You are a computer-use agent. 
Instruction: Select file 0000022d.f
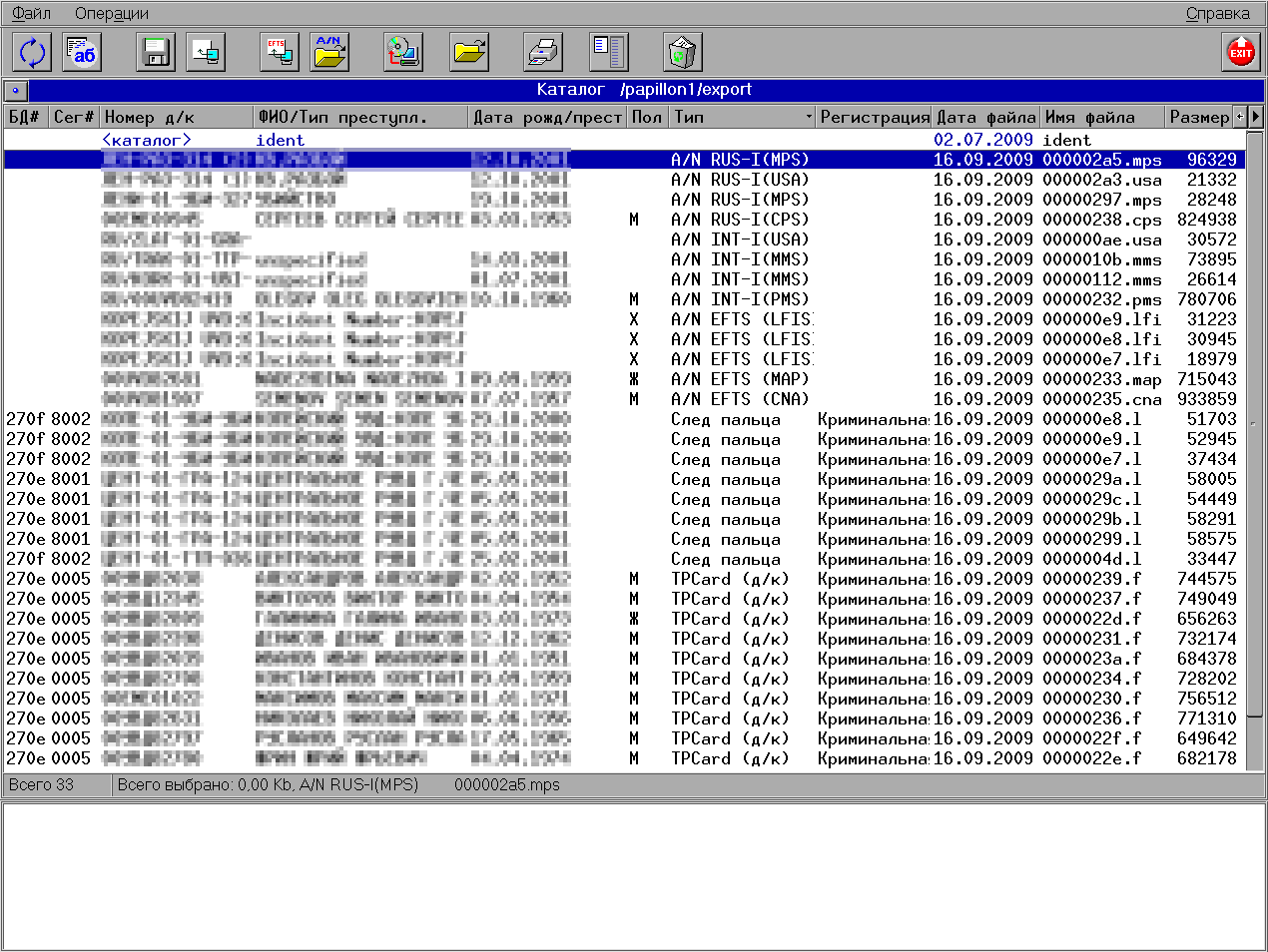pos(625,619)
